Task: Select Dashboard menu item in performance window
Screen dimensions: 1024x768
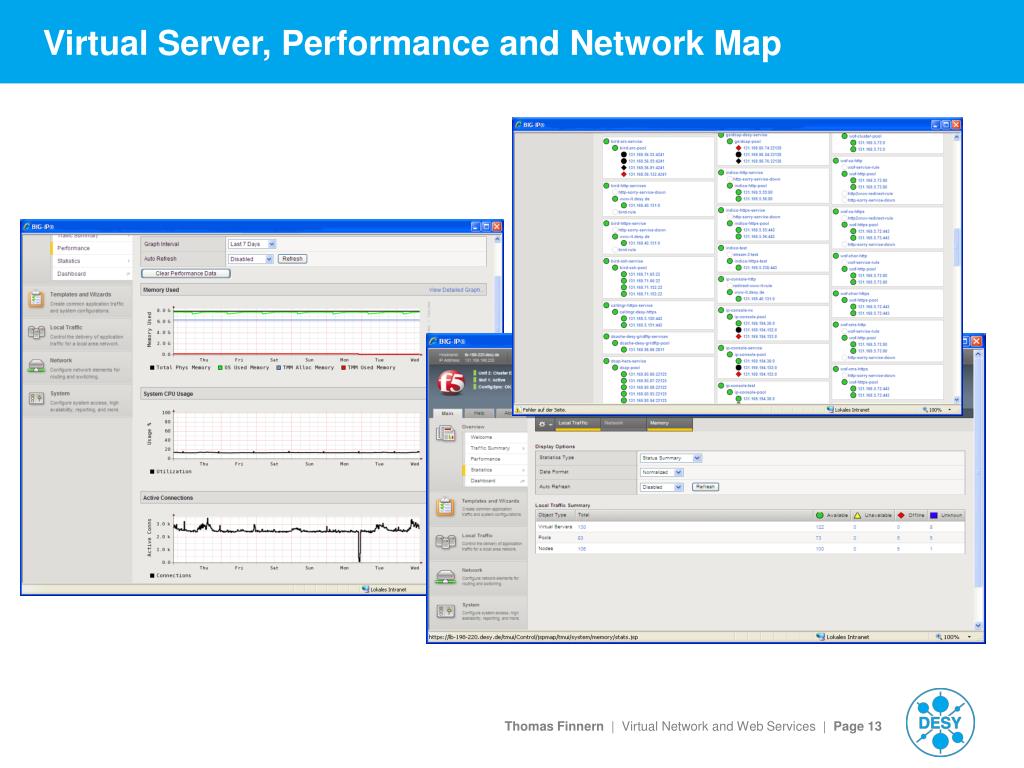Action: coord(71,274)
